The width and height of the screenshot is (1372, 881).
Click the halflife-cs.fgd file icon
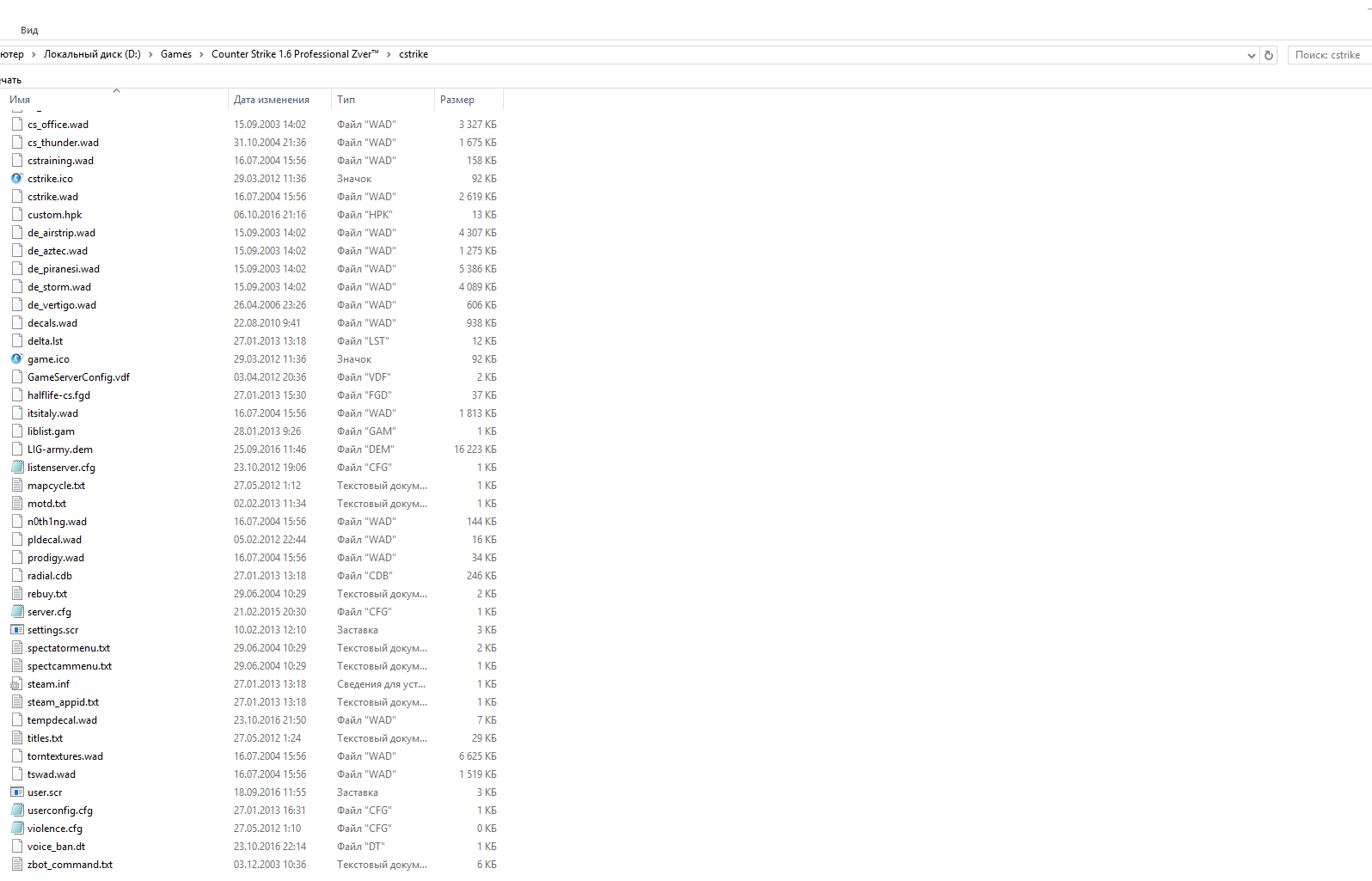tap(16, 395)
